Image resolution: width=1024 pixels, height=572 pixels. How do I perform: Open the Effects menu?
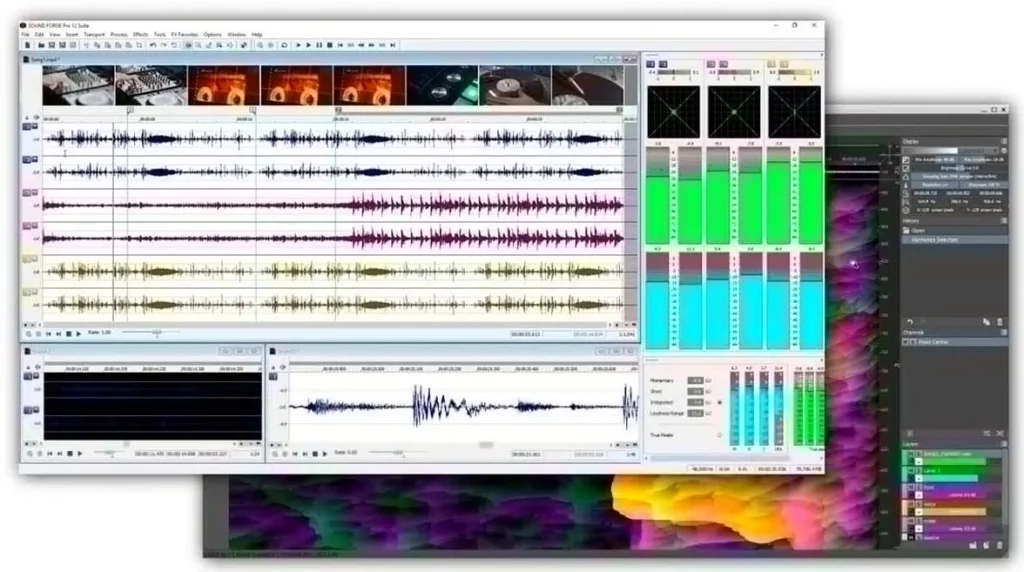140,35
